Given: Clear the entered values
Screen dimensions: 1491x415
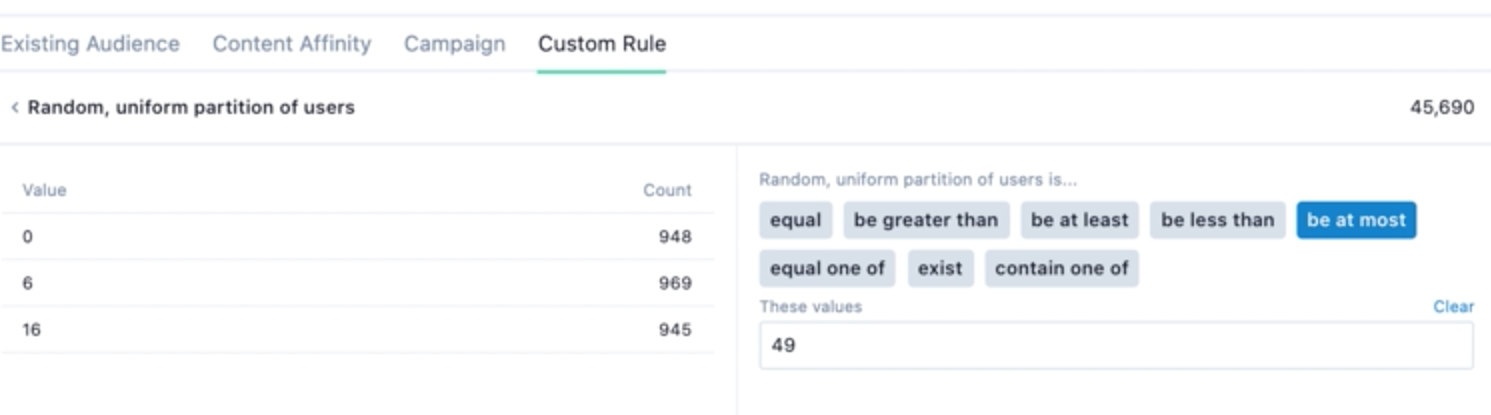Looking at the screenshot, I should (x=1452, y=307).
